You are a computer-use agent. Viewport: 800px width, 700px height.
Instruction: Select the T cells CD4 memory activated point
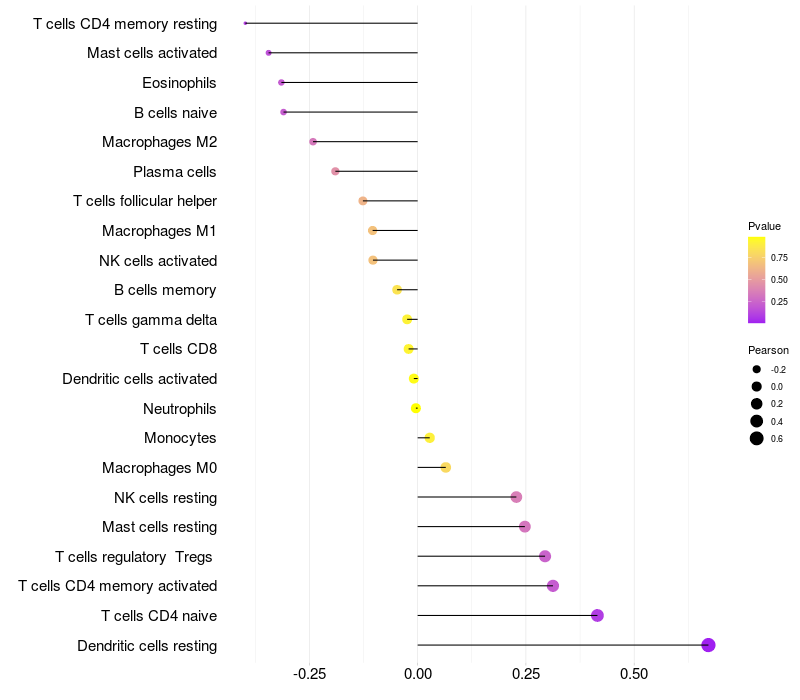tap(553, 586)
